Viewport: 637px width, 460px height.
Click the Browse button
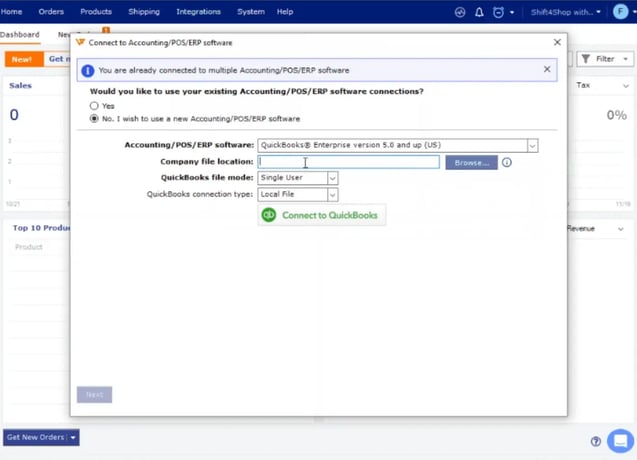click(x=471, y=163)
